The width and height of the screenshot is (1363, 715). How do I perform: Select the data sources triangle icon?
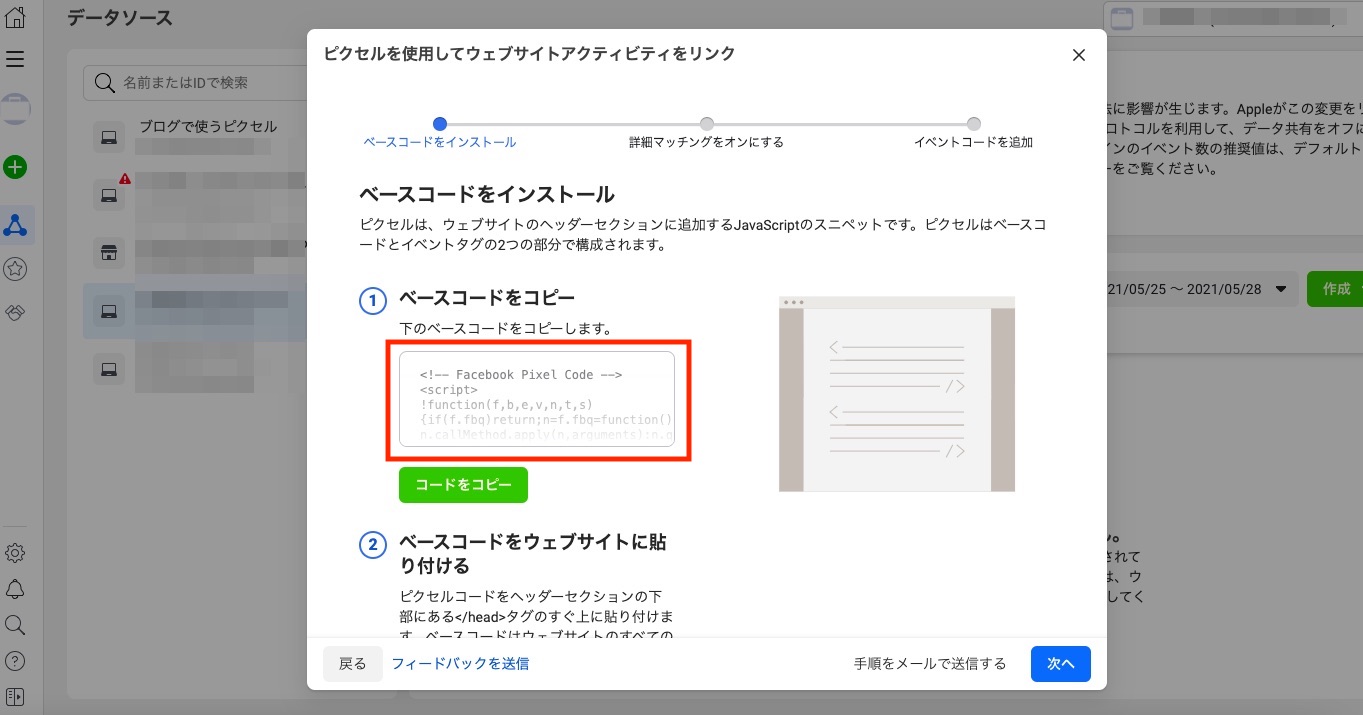tap(15, 226)
